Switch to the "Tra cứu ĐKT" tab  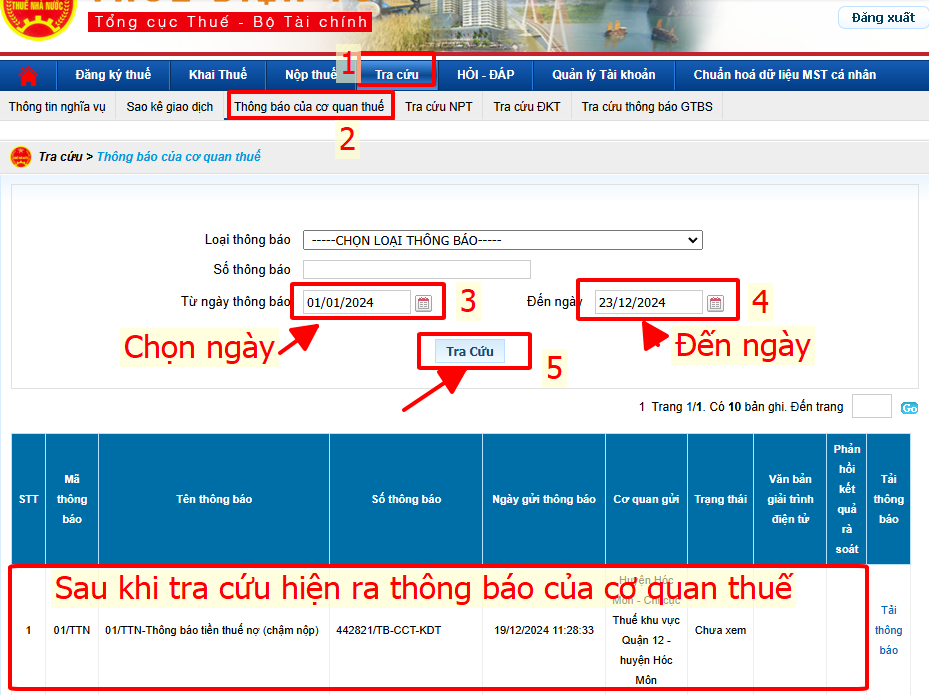[x=527, y=105]
